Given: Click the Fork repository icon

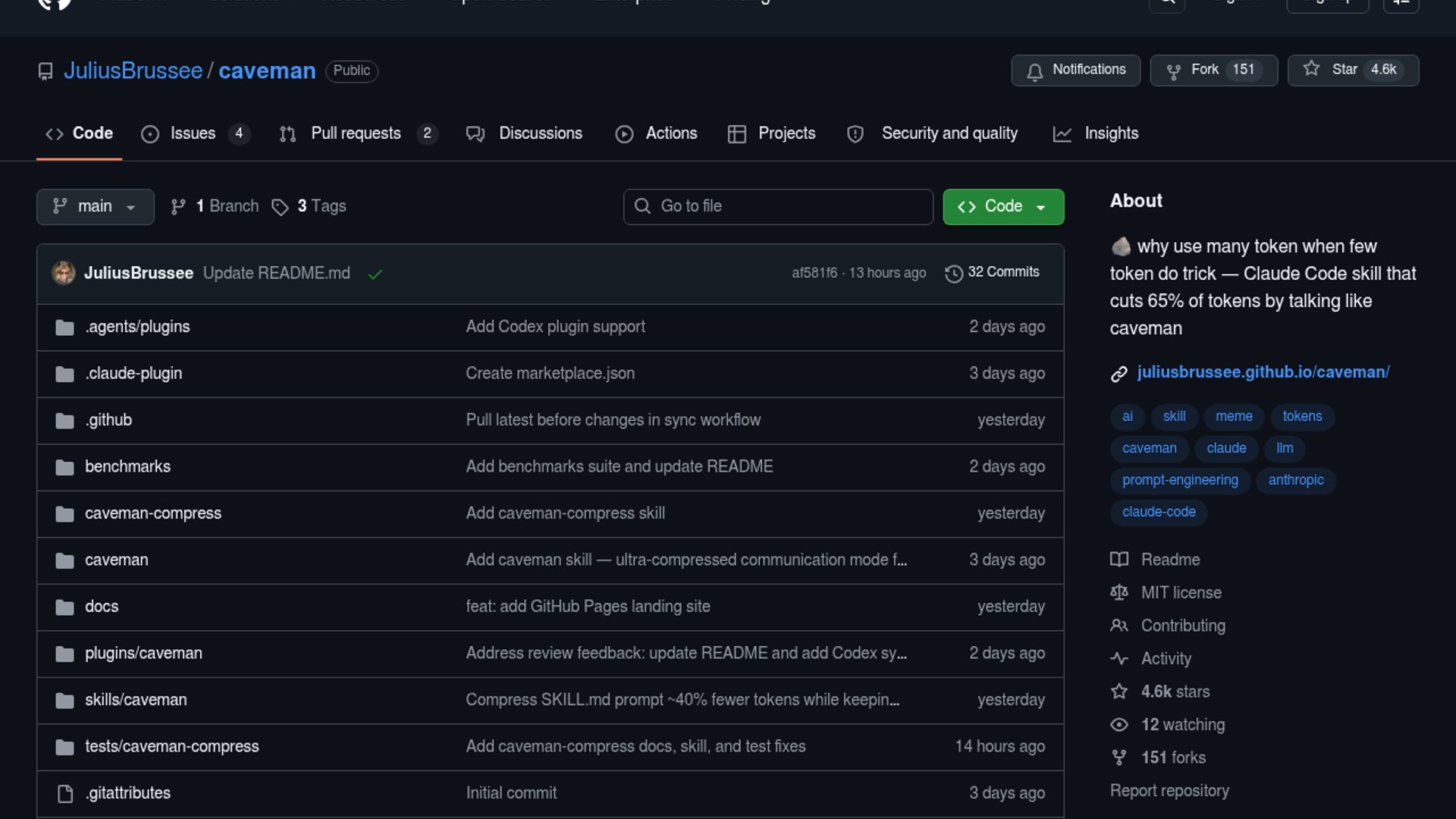Looking at the screenshot, I should [x=1173, y=71].
